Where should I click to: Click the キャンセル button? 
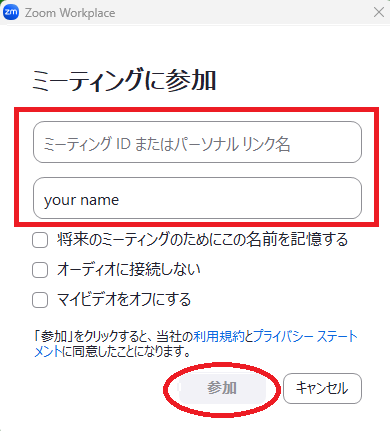click(x=322, y=388)
